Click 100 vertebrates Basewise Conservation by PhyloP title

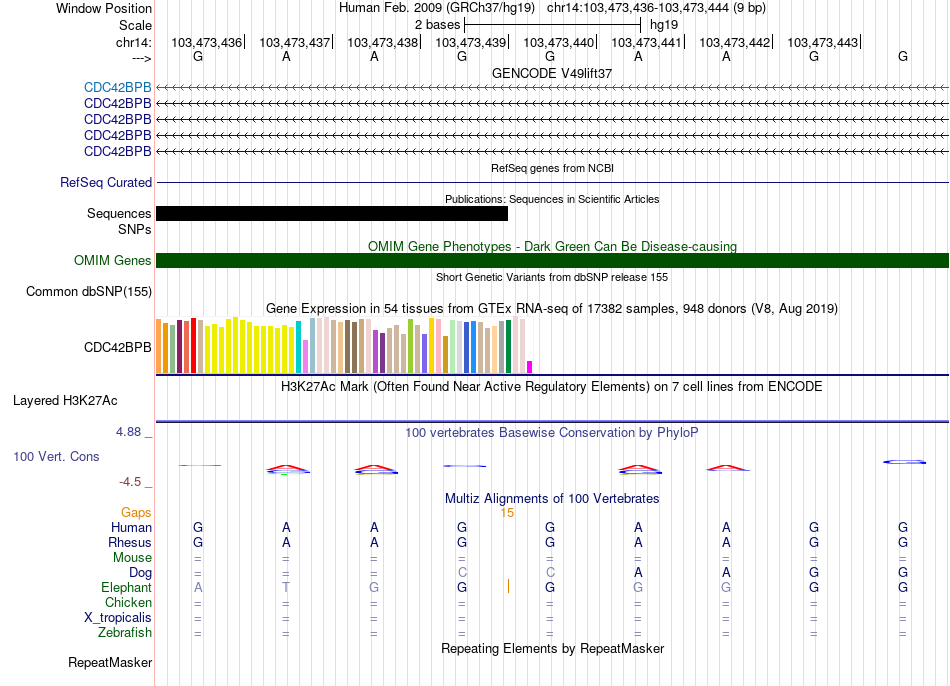pyautogui.click(x=551, y=433)
